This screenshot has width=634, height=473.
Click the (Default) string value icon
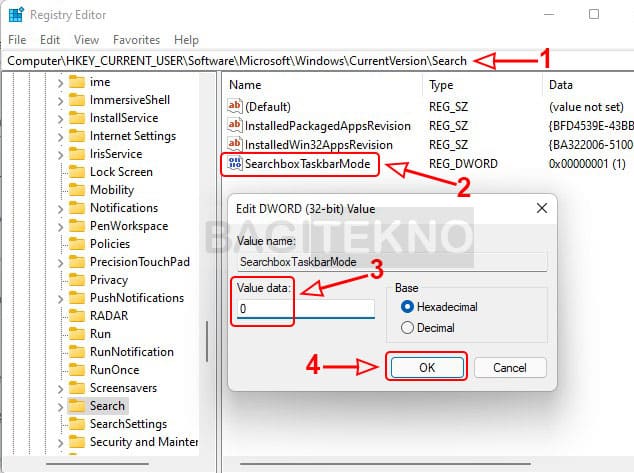click(x=235, y=106)
